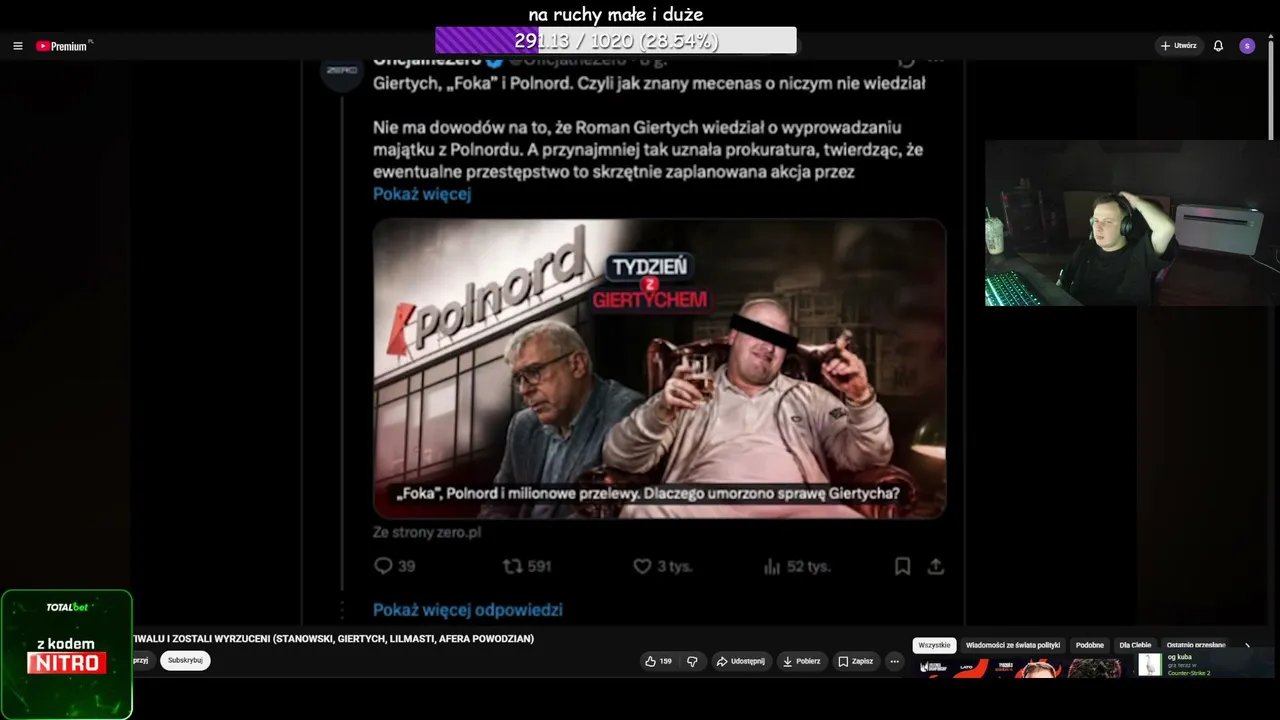Like the tweet with 3 tys. likes
Screen dimensions: 1280x720
point(663,566)
